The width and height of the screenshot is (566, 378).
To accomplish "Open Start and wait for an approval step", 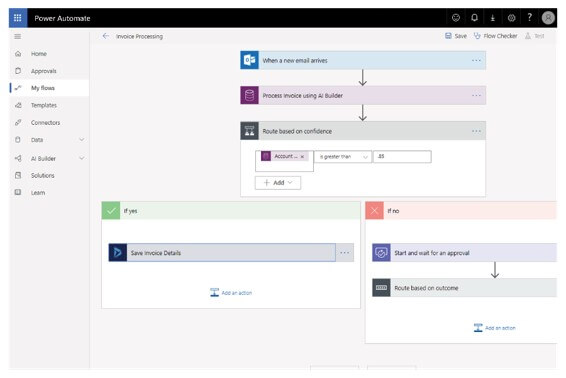I will click(465, 252).
